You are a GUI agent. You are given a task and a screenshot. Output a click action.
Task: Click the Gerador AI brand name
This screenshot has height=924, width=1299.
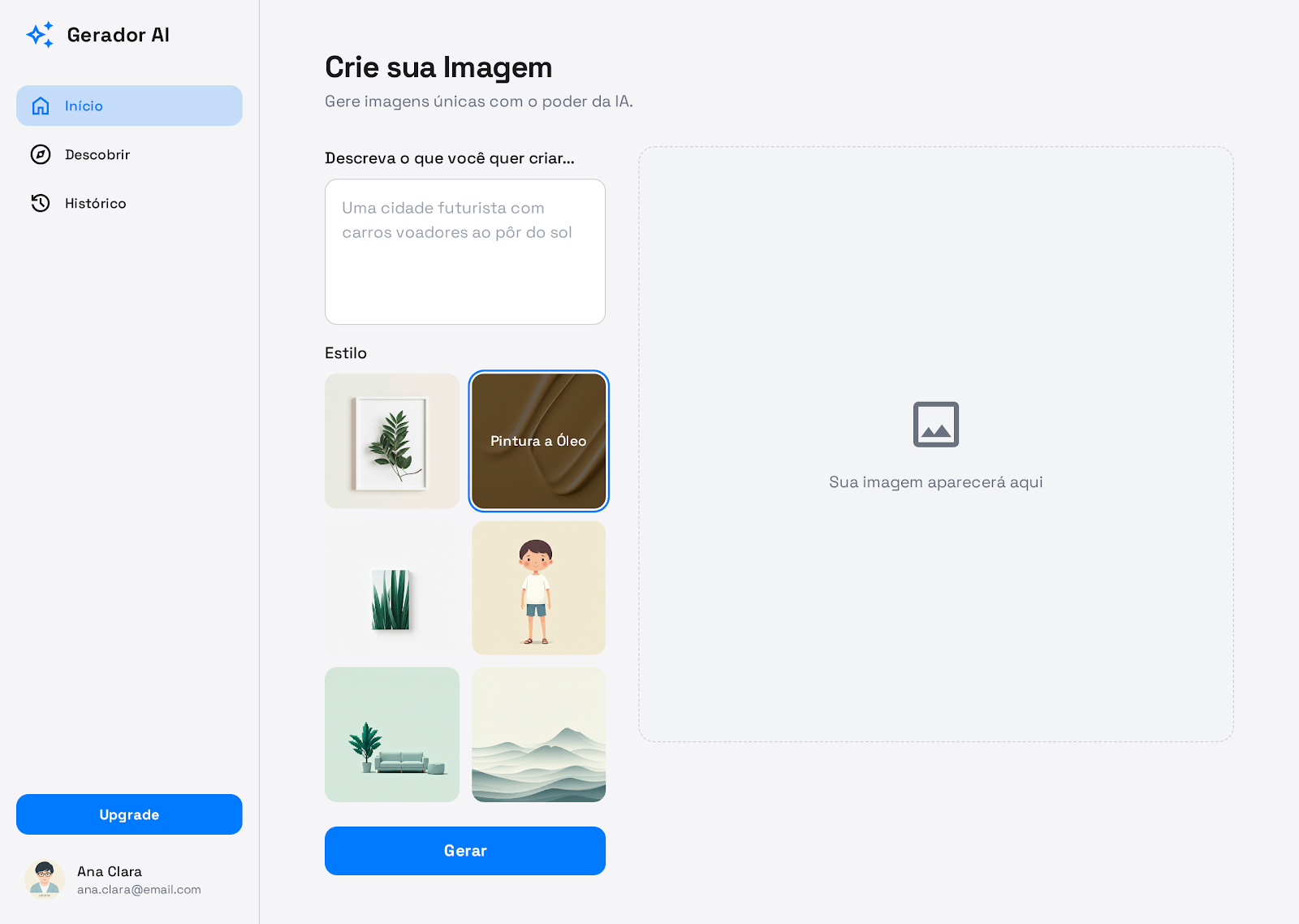118,35
